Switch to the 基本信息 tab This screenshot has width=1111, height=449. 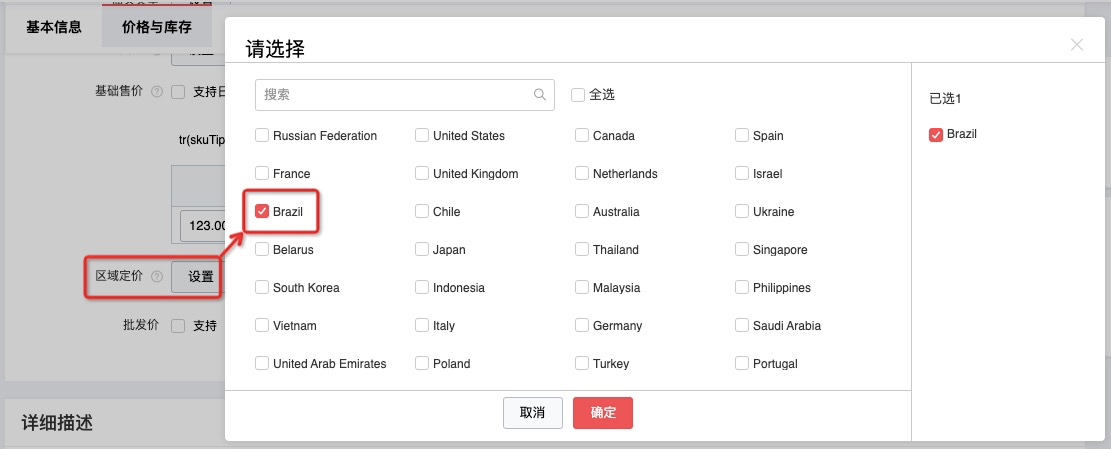pos(54,27)
